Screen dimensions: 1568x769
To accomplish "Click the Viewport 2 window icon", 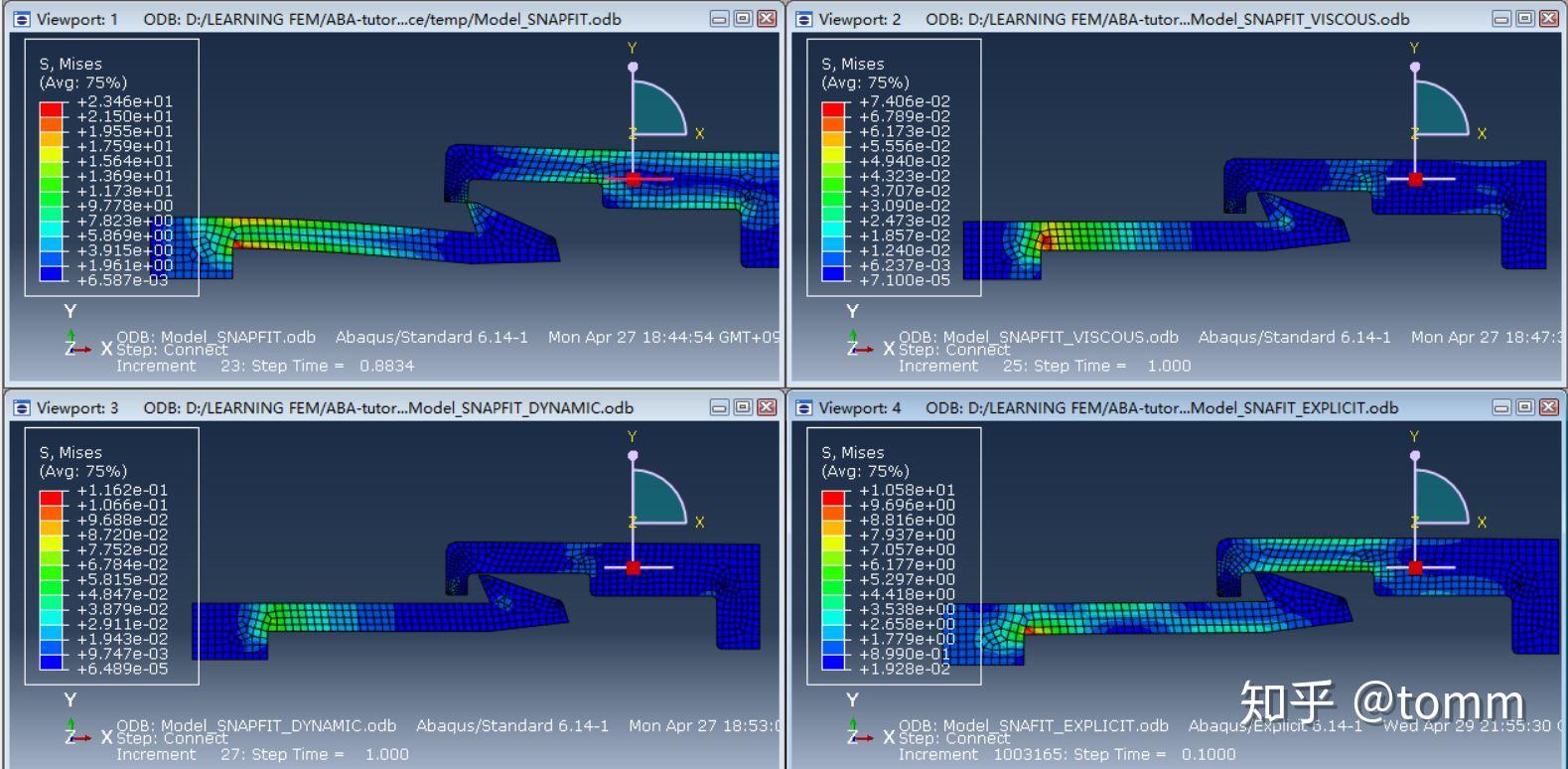I will click(804, 19).
